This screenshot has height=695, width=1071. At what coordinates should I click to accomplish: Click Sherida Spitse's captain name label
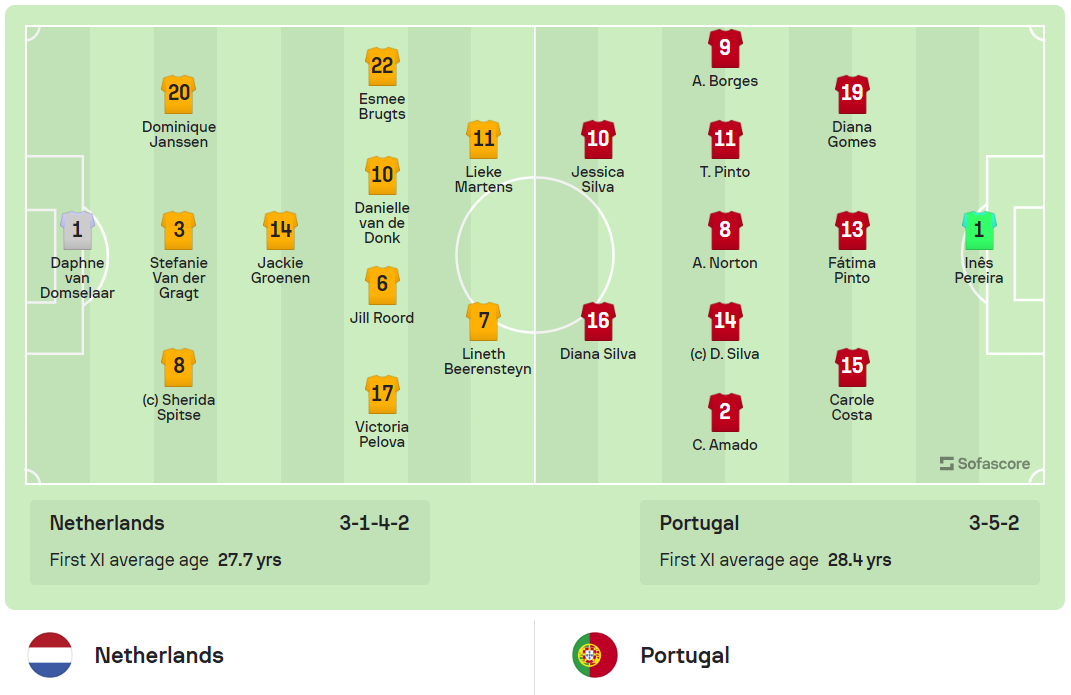[179, 407]
